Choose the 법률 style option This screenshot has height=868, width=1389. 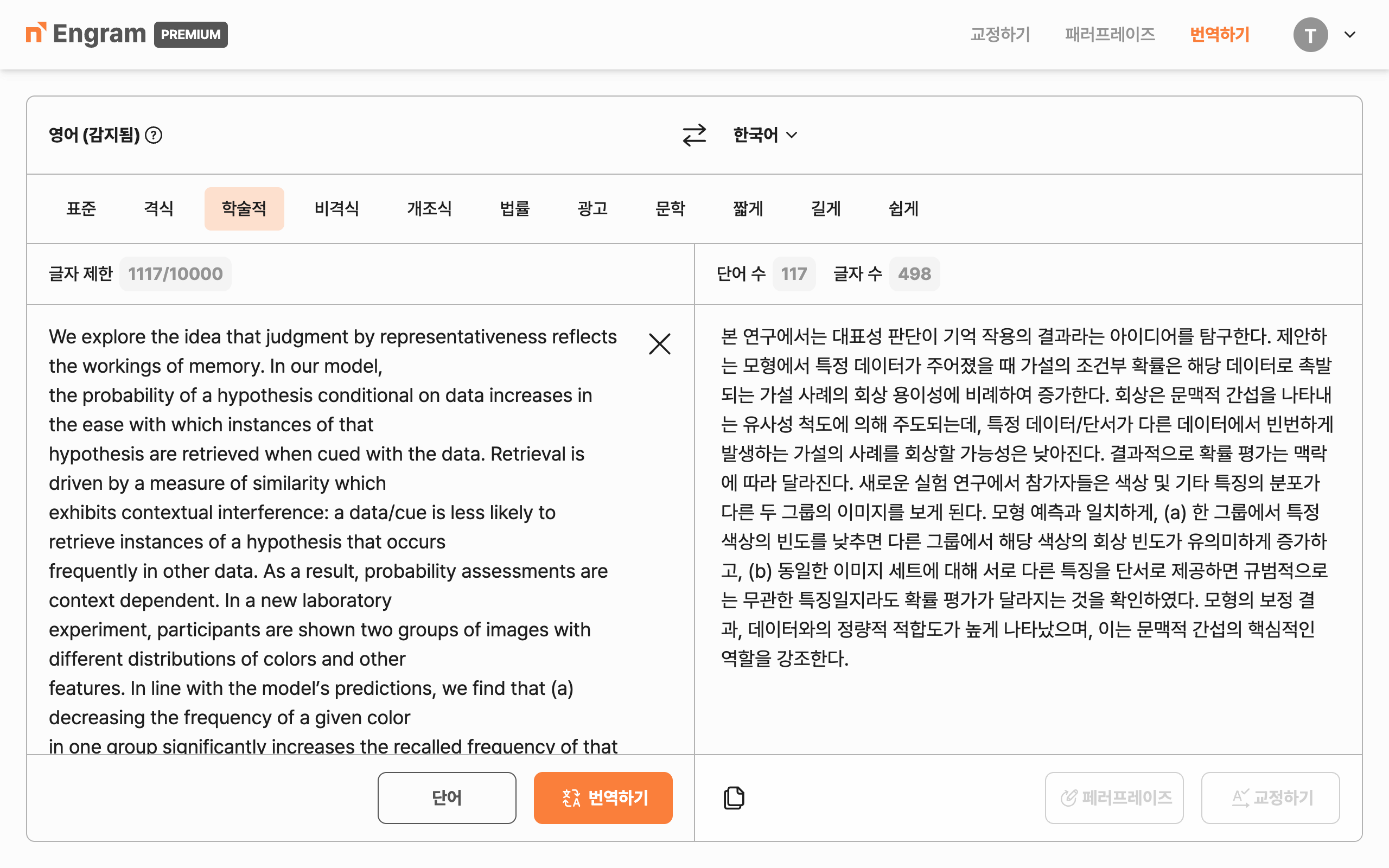point(514,208)
